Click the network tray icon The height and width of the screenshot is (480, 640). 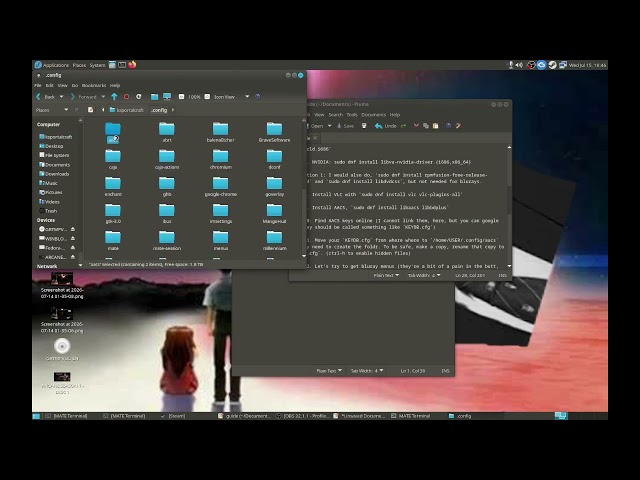coord(563,65)
